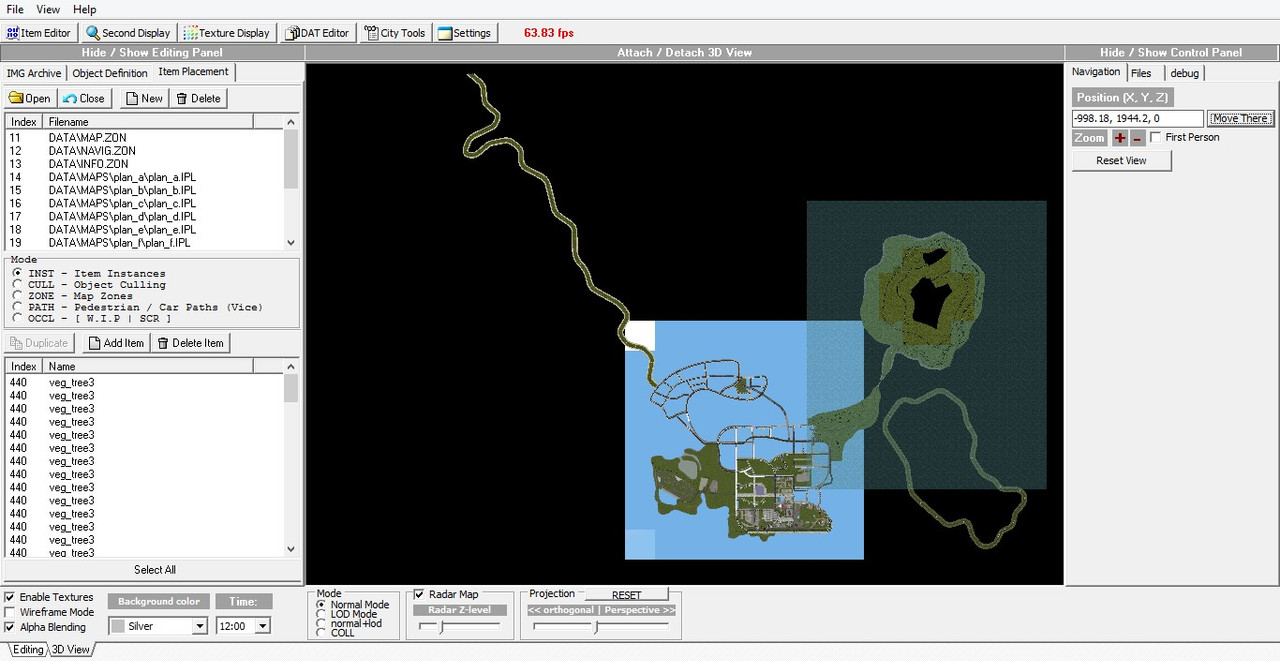The height and width of the screenshot is (661, 1280).
Task: Click Hide / Show Editing Panel
Action: click(x=152, y=52)
